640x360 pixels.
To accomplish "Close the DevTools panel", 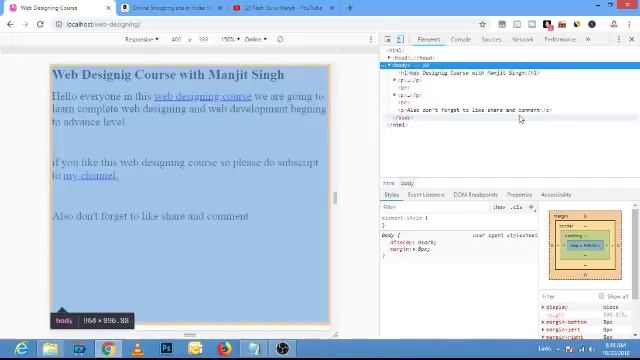I will click(631, 39).
